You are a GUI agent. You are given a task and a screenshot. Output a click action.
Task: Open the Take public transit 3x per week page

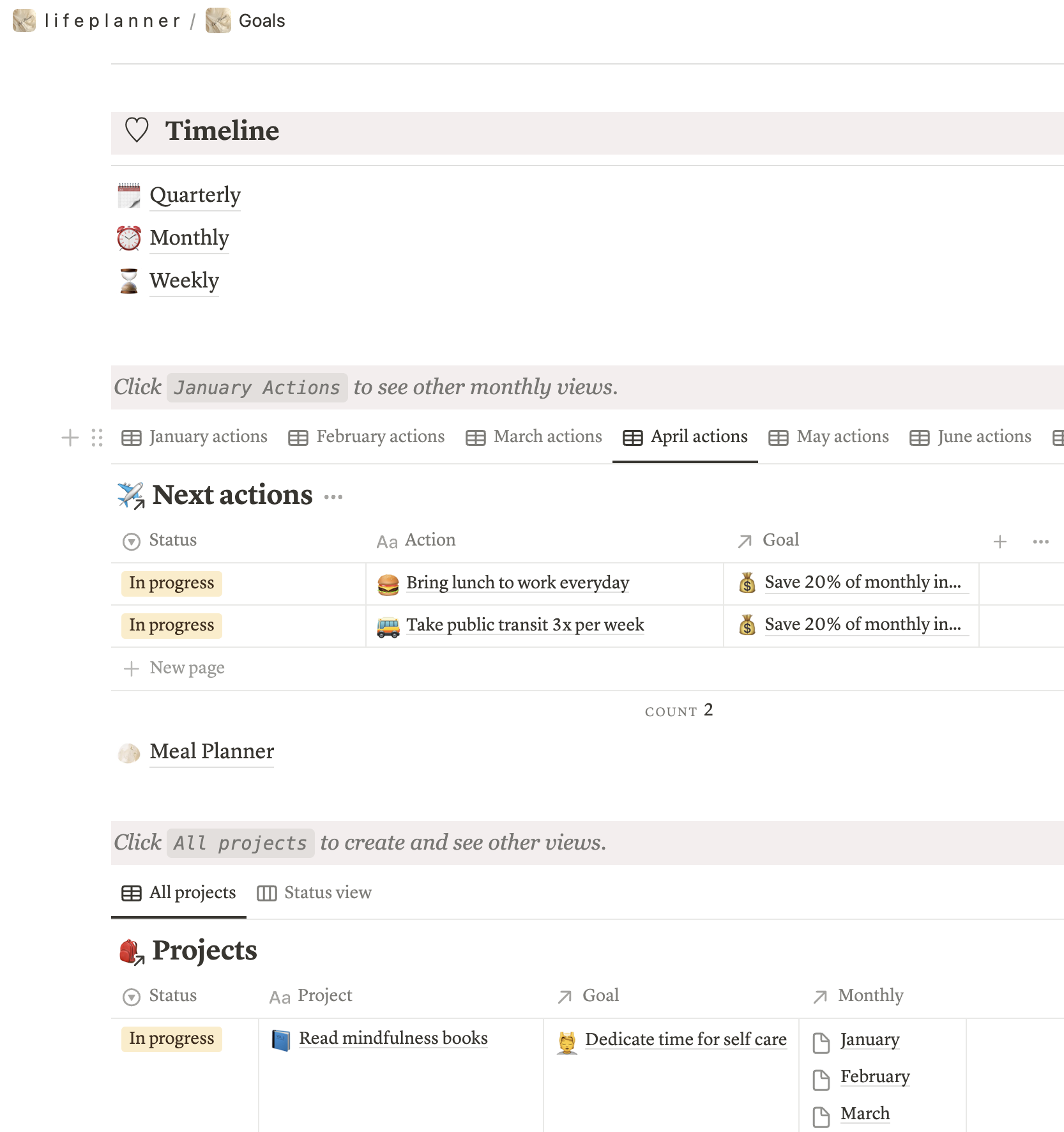524,625
